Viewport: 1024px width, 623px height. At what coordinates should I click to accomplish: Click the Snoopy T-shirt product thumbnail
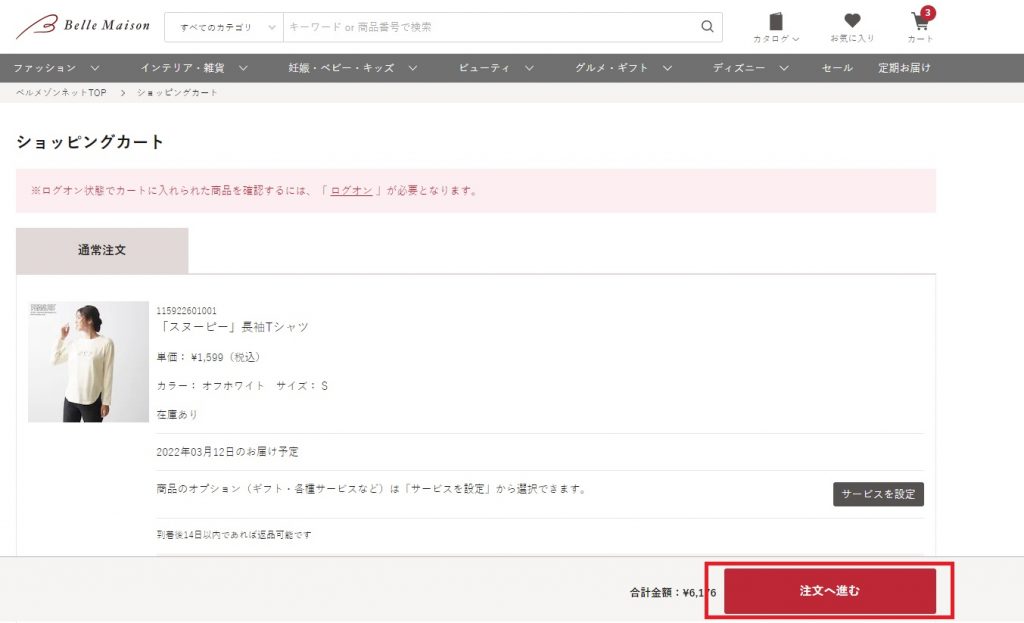88,362
